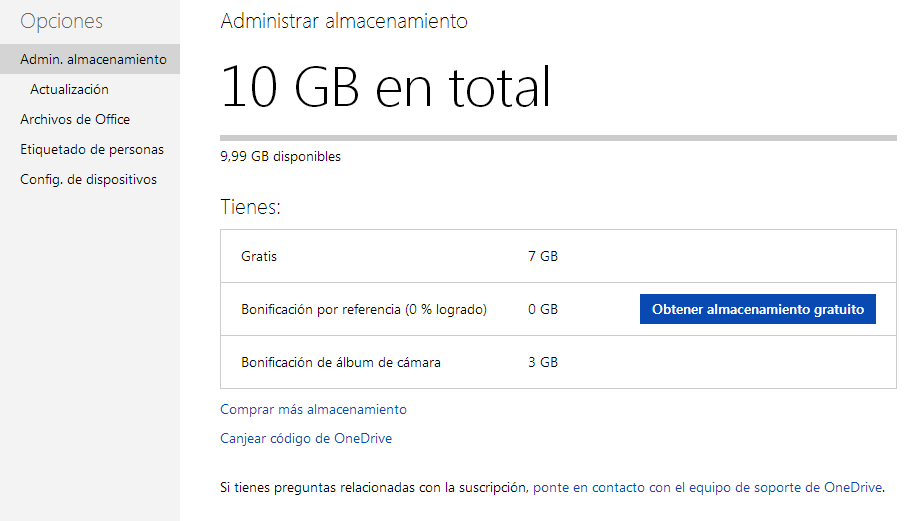
Task: Open Etiquetado de personas settings
Action: [92, 149]
